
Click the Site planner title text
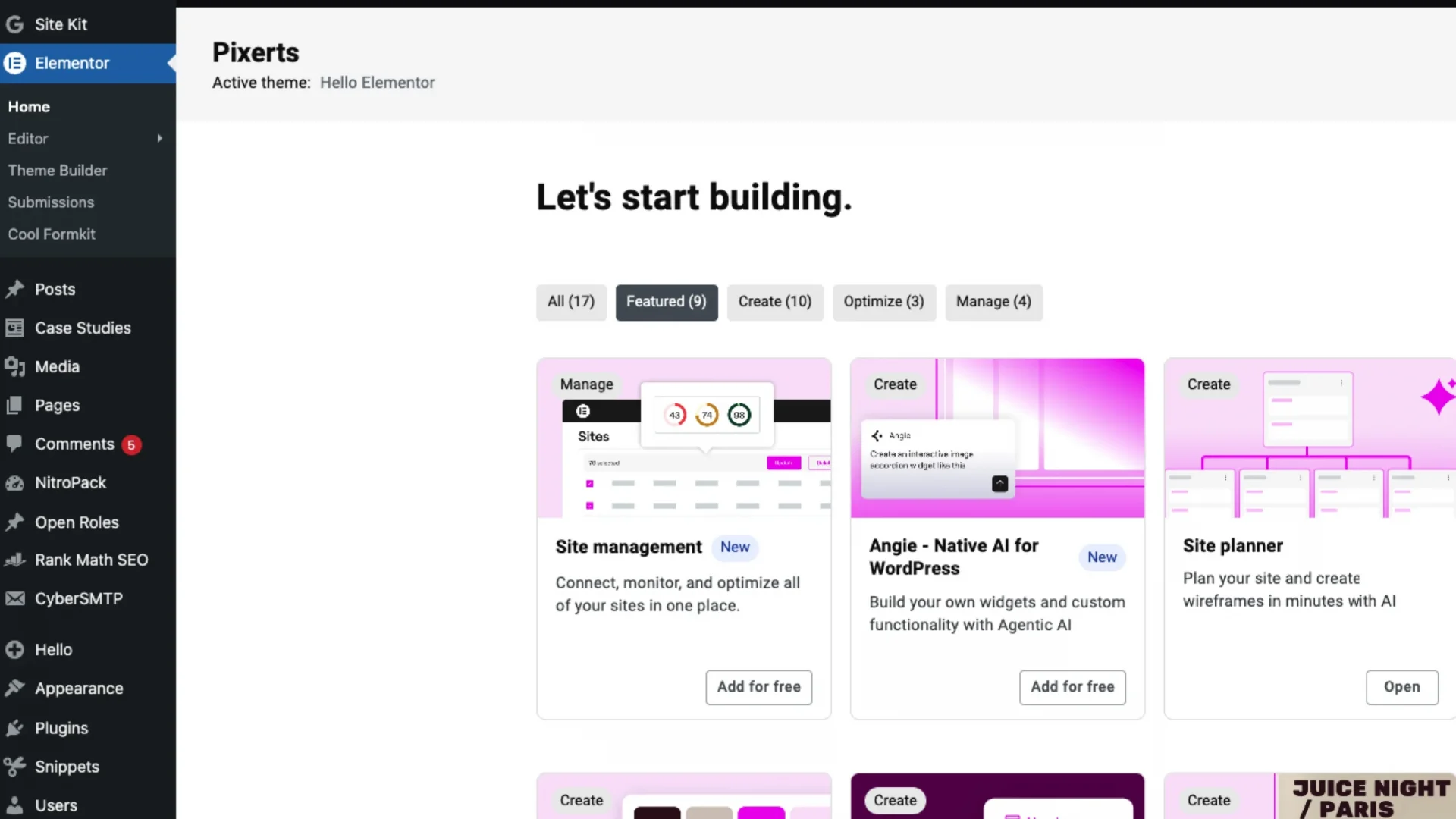[x=1233, y=546]
